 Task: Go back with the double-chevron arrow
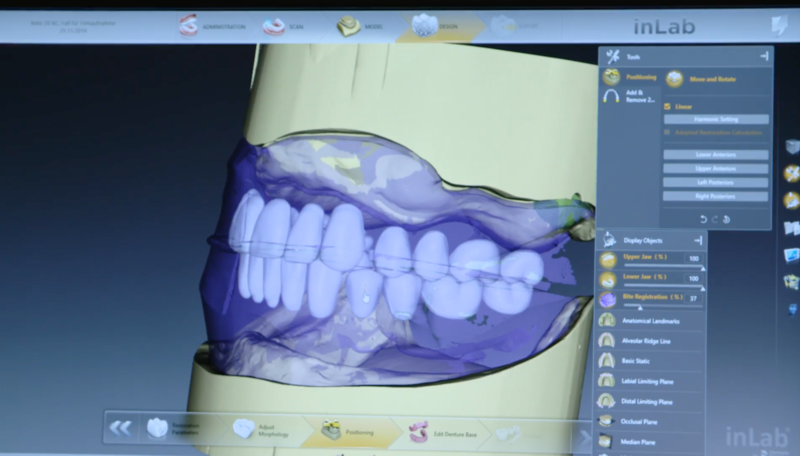(121, 428)
